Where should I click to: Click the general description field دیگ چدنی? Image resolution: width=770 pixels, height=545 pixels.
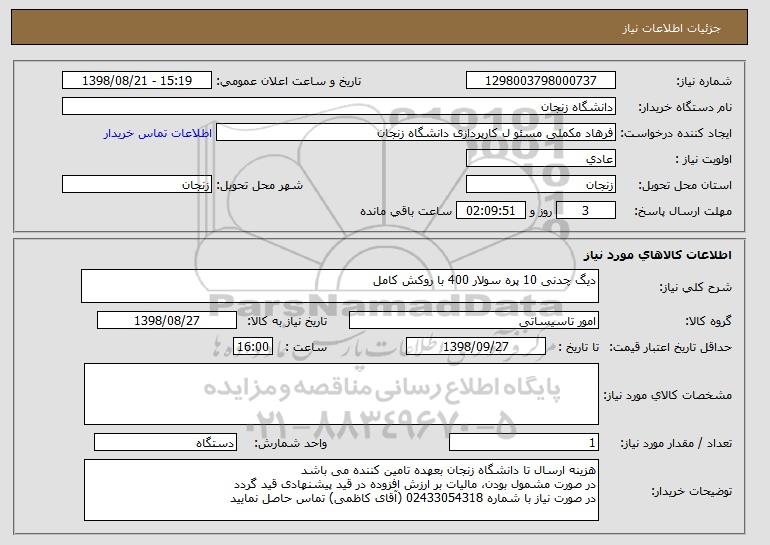click(x=340, y=286)
